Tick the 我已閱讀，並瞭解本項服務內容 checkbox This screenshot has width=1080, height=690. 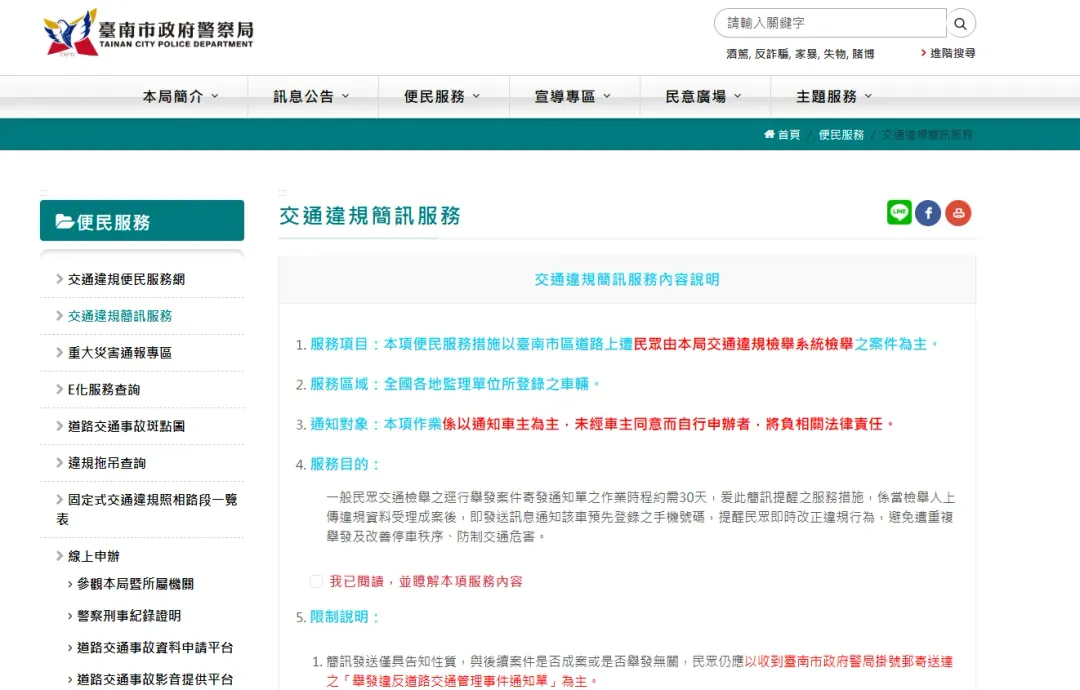(316, 581)
